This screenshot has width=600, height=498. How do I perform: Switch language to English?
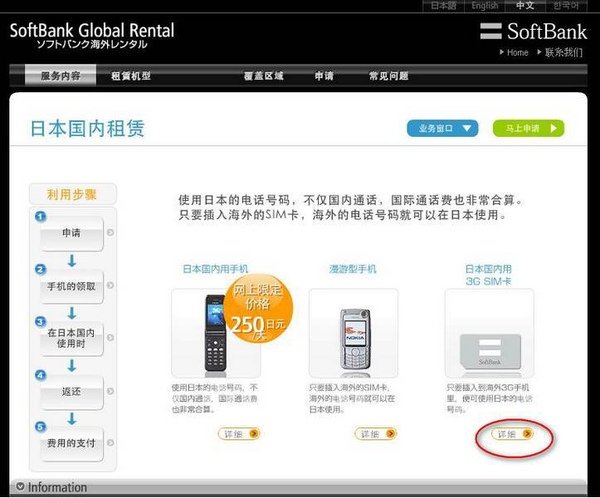(x=484, y=6)
